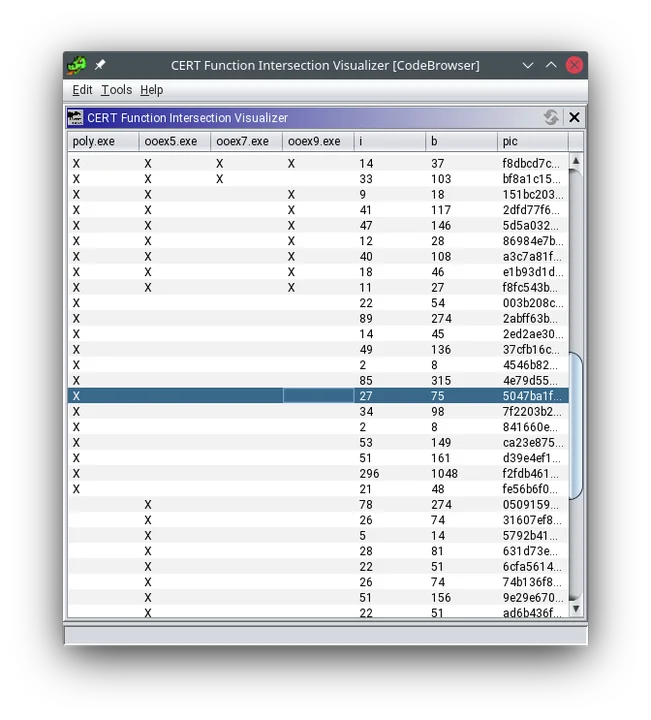651x720 pixels.
Task: Click hash cell f2fdb461...
Action: 531,474
